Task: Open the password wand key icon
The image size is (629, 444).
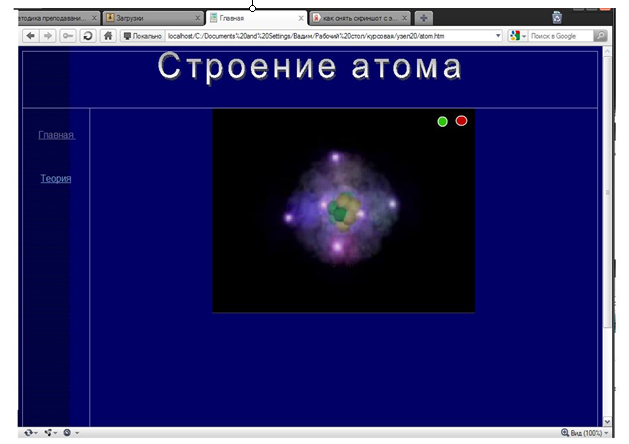Action: (68, 36)
